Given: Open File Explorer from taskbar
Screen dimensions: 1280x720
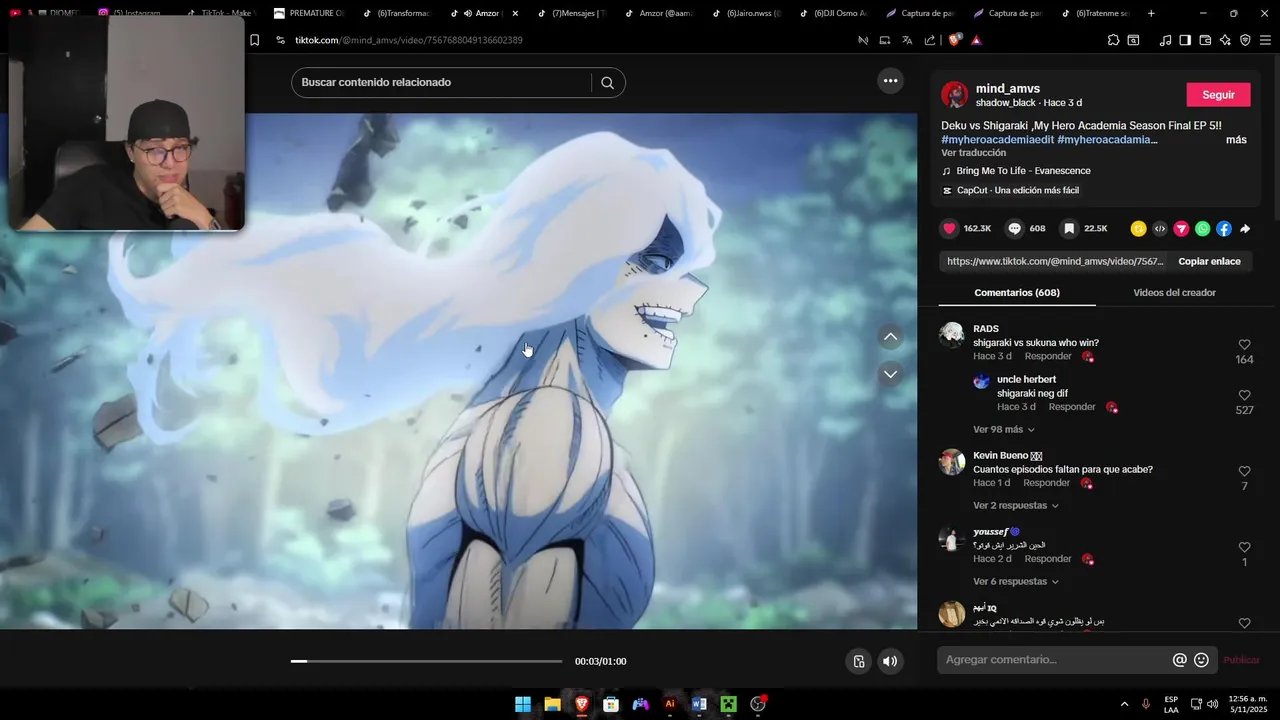Looking at the screenshot, I should pyautogui.click(x=552, y=704).
